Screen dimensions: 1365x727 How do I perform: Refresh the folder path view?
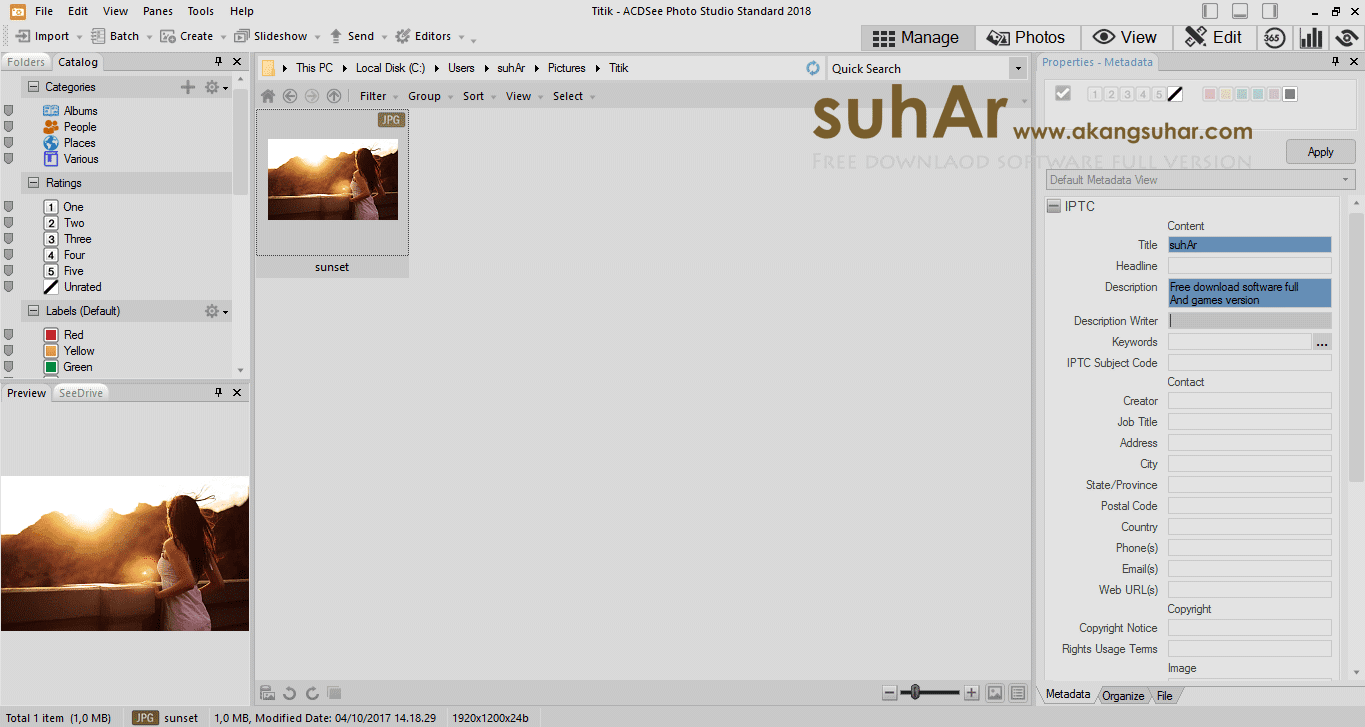pyautogui.click(x=813, y=68)
